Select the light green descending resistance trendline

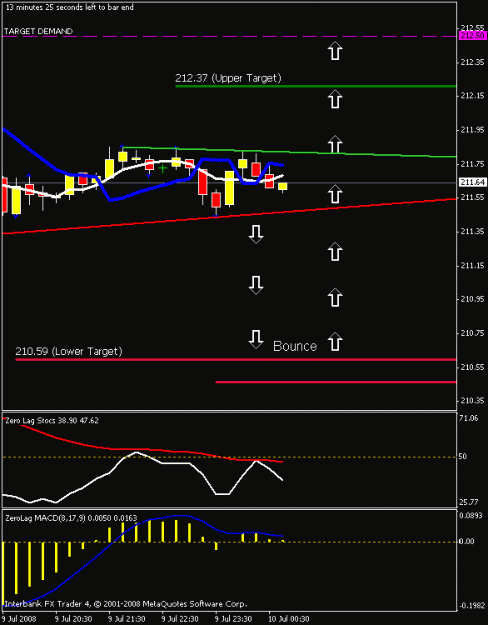click(x=289, y=152)
